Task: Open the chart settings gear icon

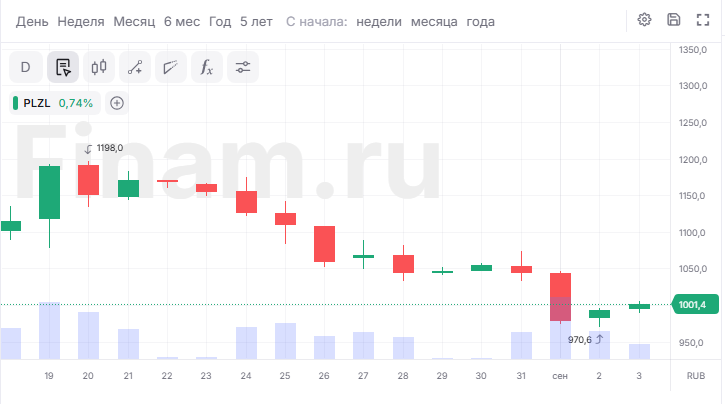Action: (x=644, y=19)
